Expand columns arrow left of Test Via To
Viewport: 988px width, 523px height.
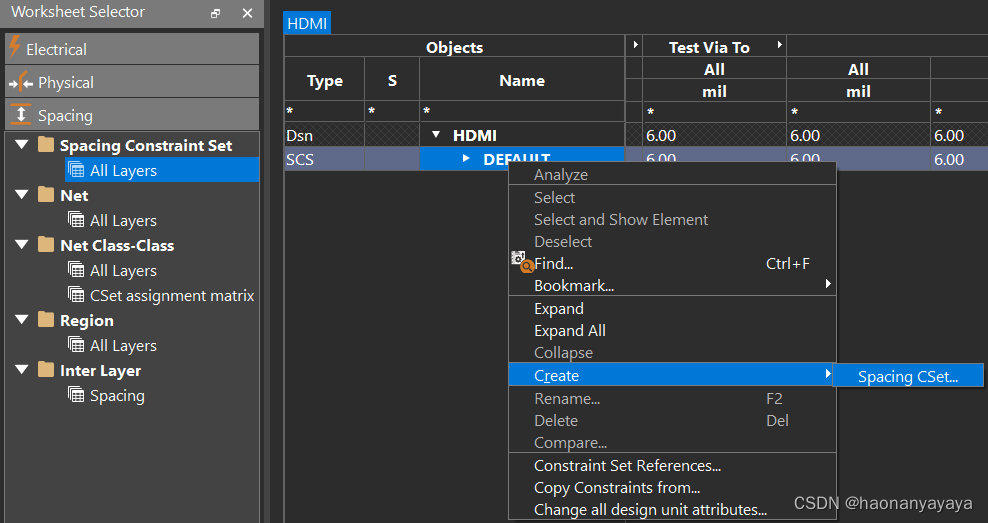coord(635,45)
